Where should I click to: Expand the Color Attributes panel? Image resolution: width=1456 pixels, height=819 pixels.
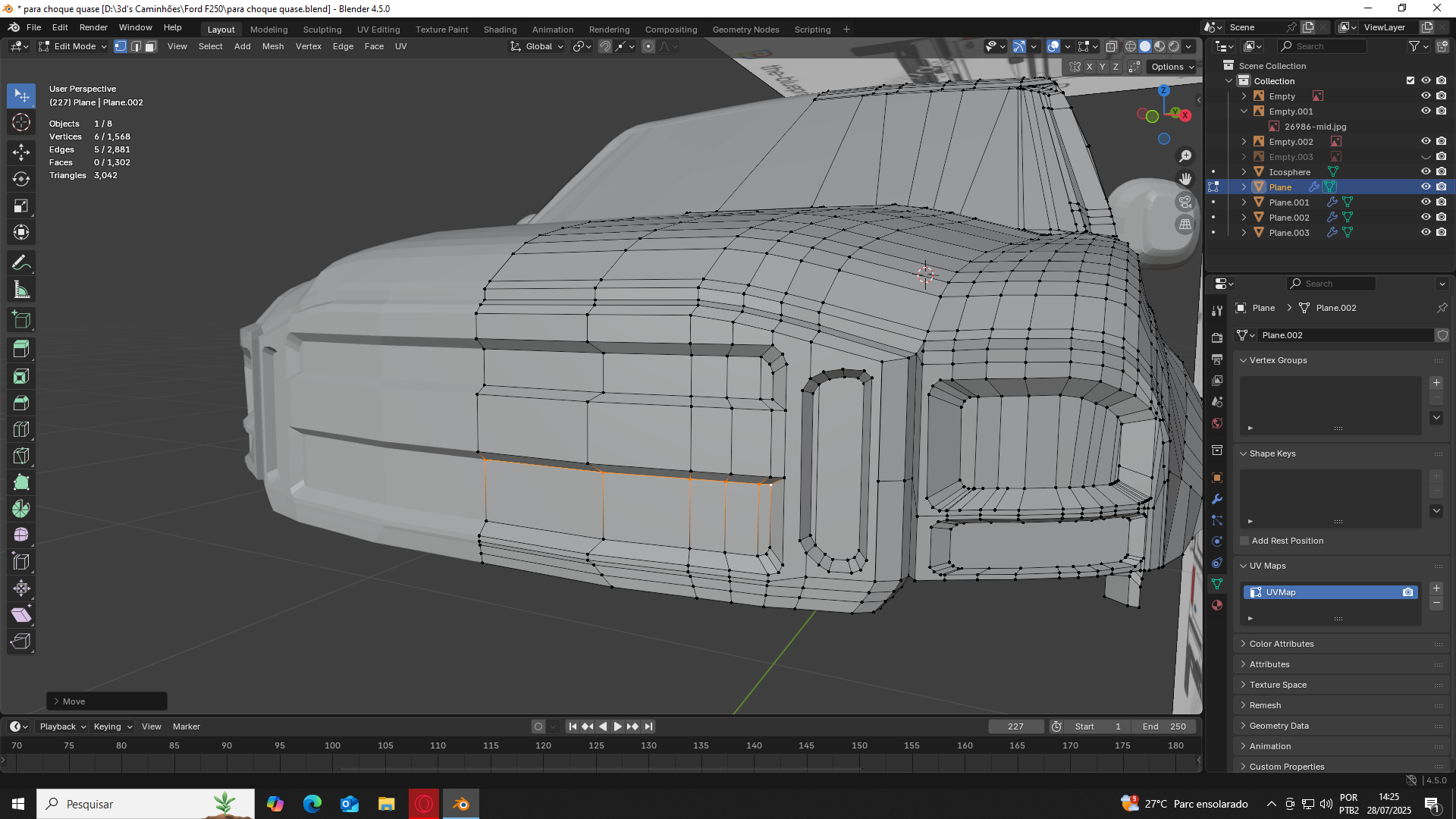[1282, 644]
